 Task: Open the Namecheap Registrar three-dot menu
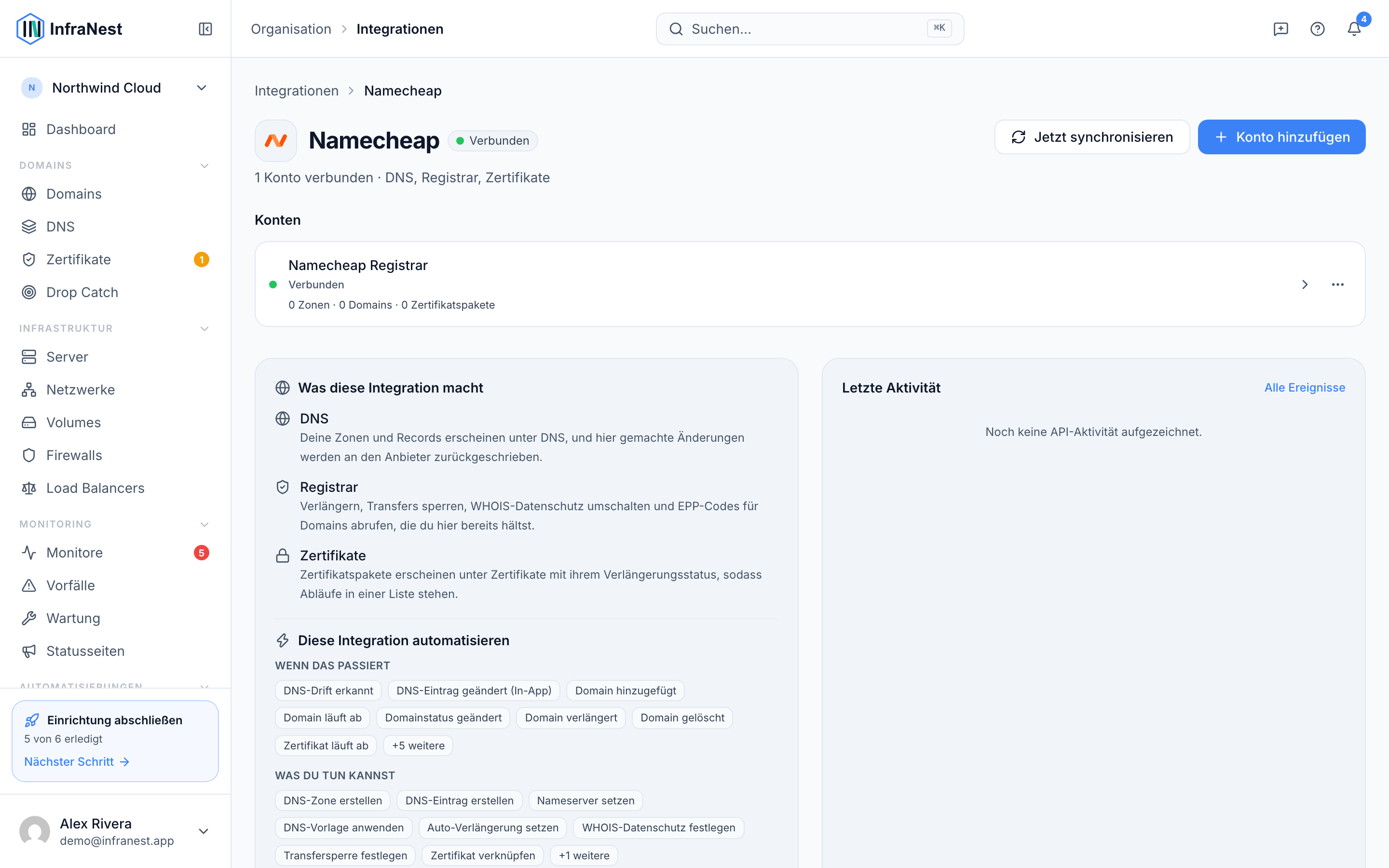(1337, 285)
